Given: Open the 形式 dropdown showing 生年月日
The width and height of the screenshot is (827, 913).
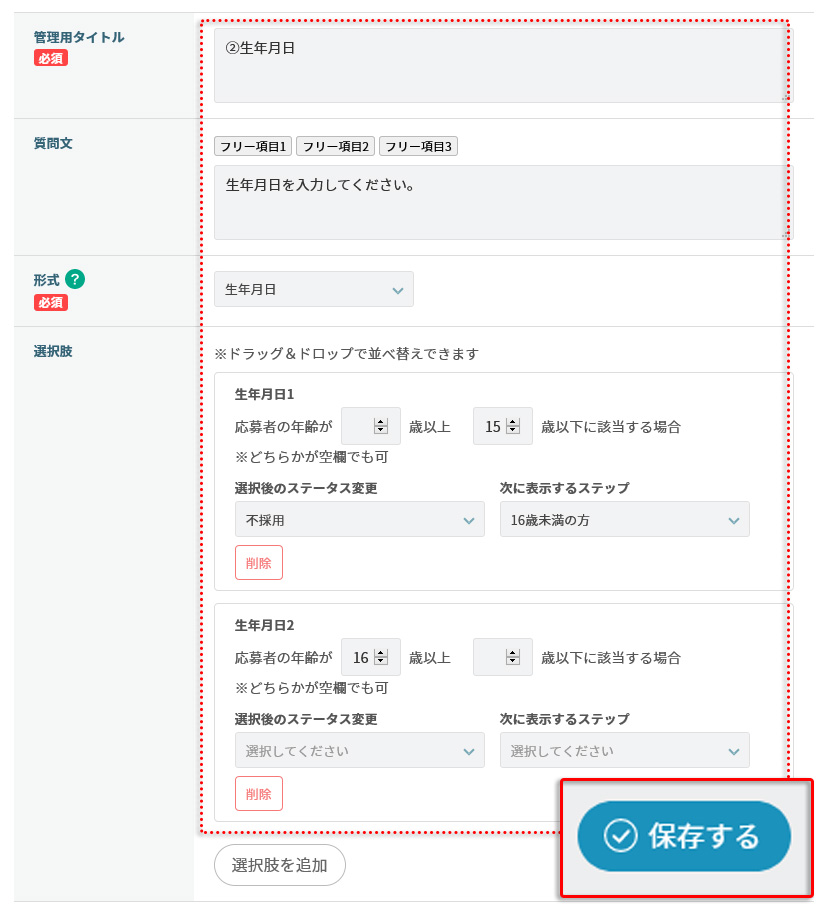Looking at the screenshot, I should click(x=313, y=290).
